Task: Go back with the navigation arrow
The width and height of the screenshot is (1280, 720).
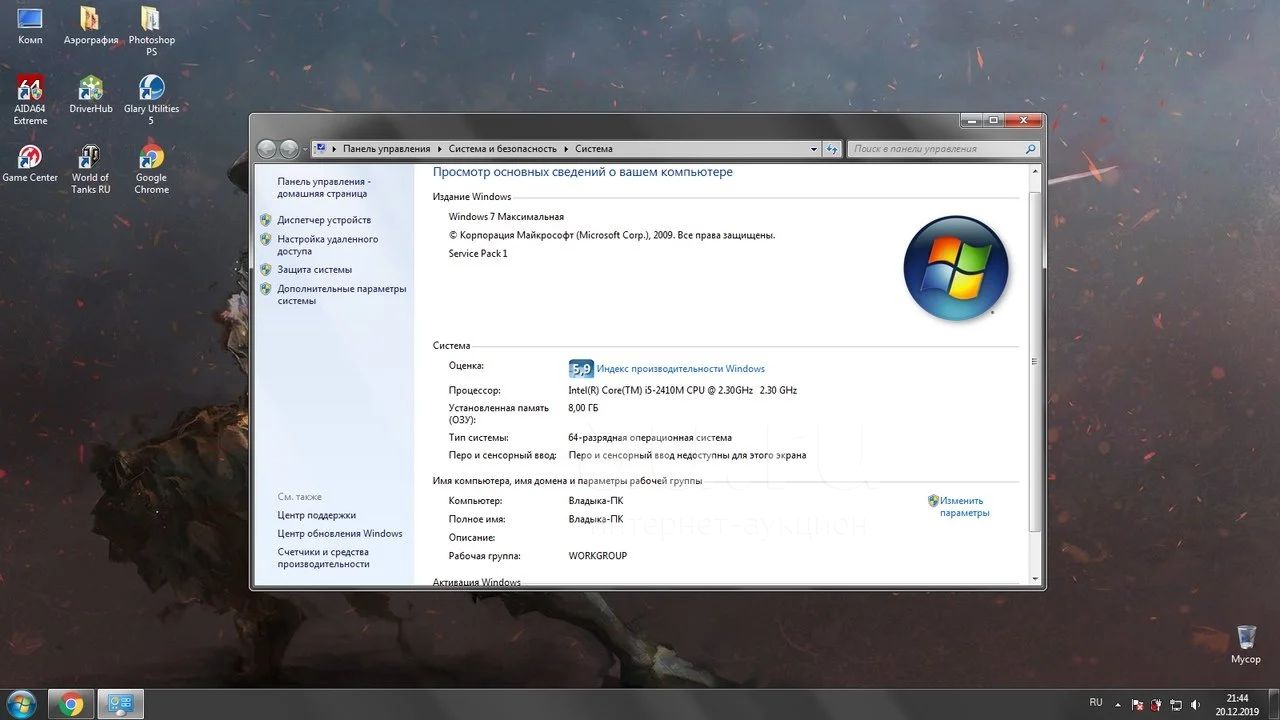Action: coord(267,149)
